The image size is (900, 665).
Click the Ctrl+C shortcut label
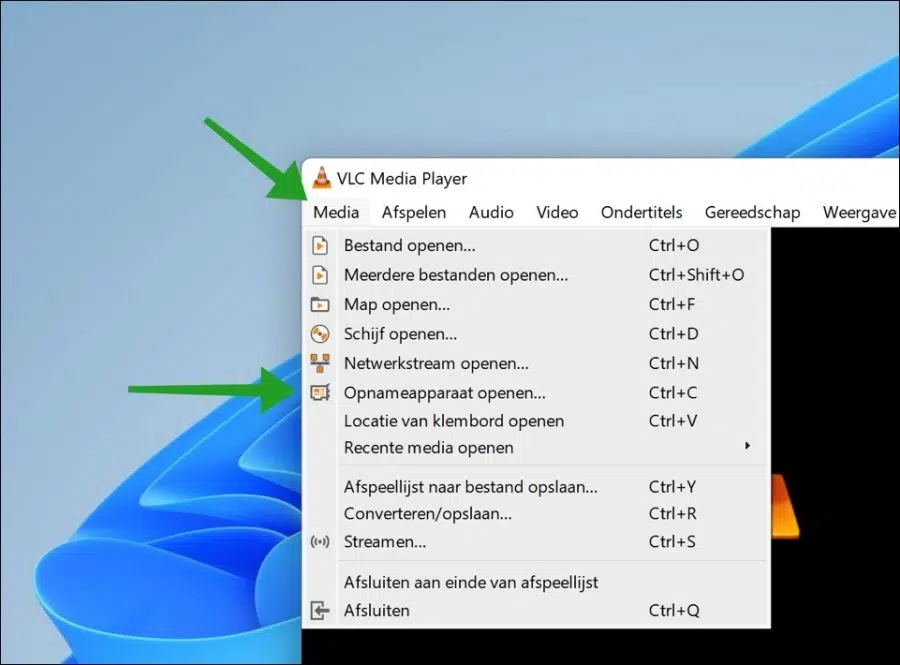tap(673, 392)
